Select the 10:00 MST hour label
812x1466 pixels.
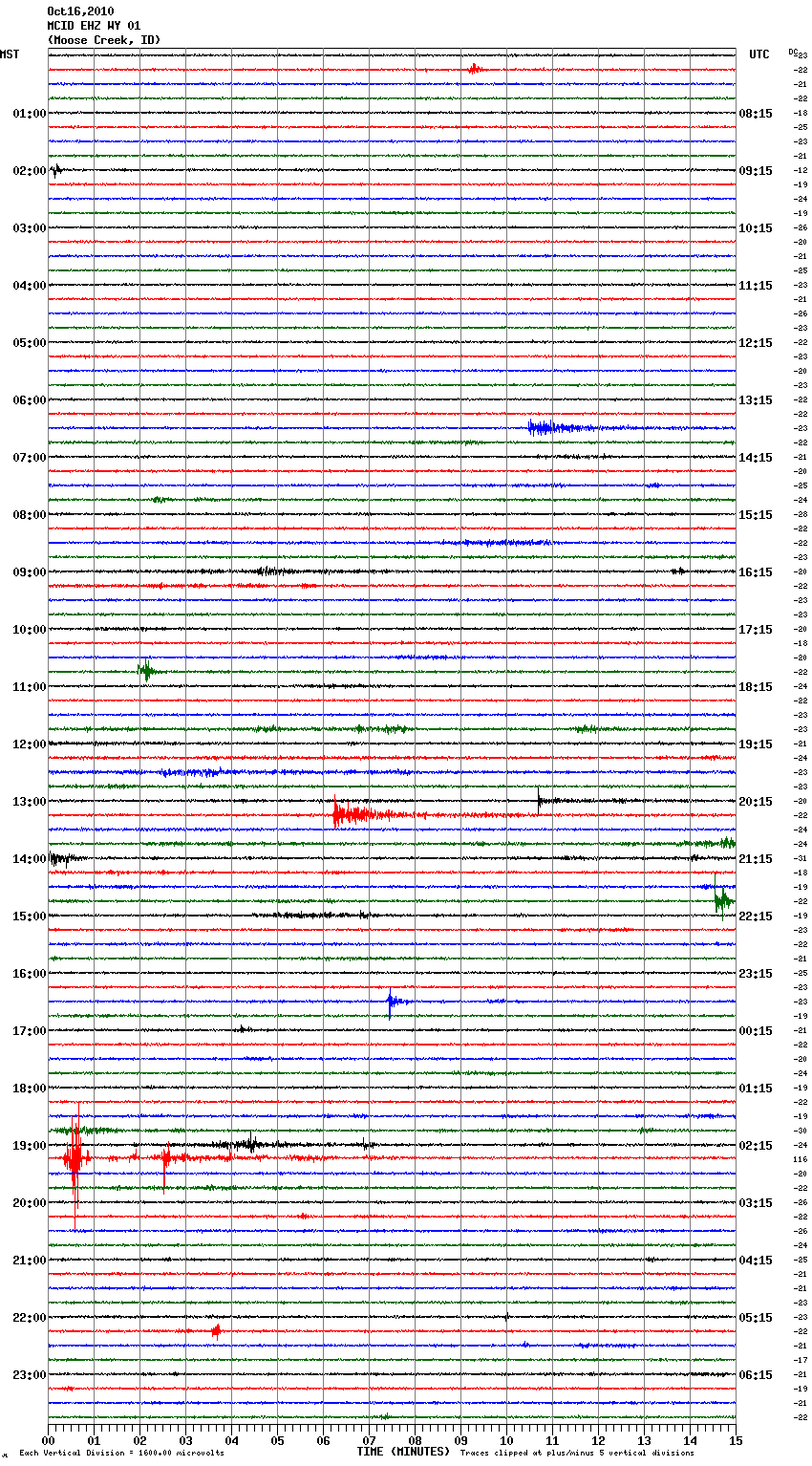click(x=30, y=630)
